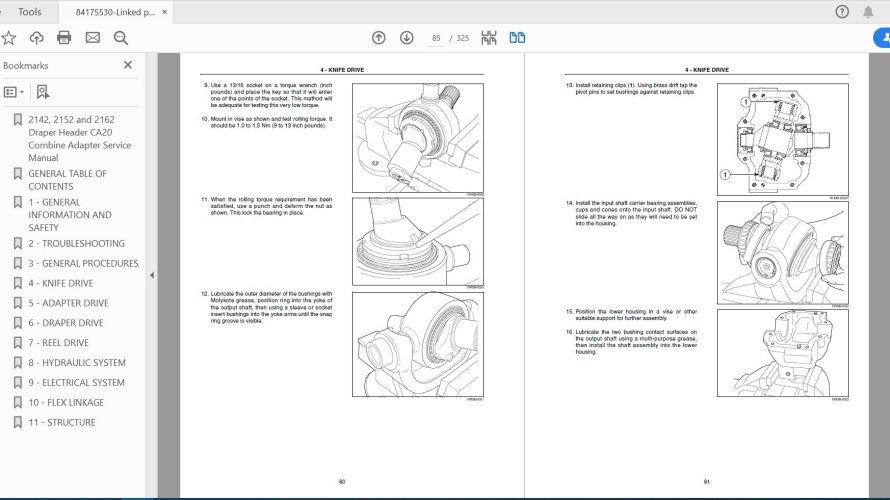Toggle the two-page view icon

pos(517,38)
